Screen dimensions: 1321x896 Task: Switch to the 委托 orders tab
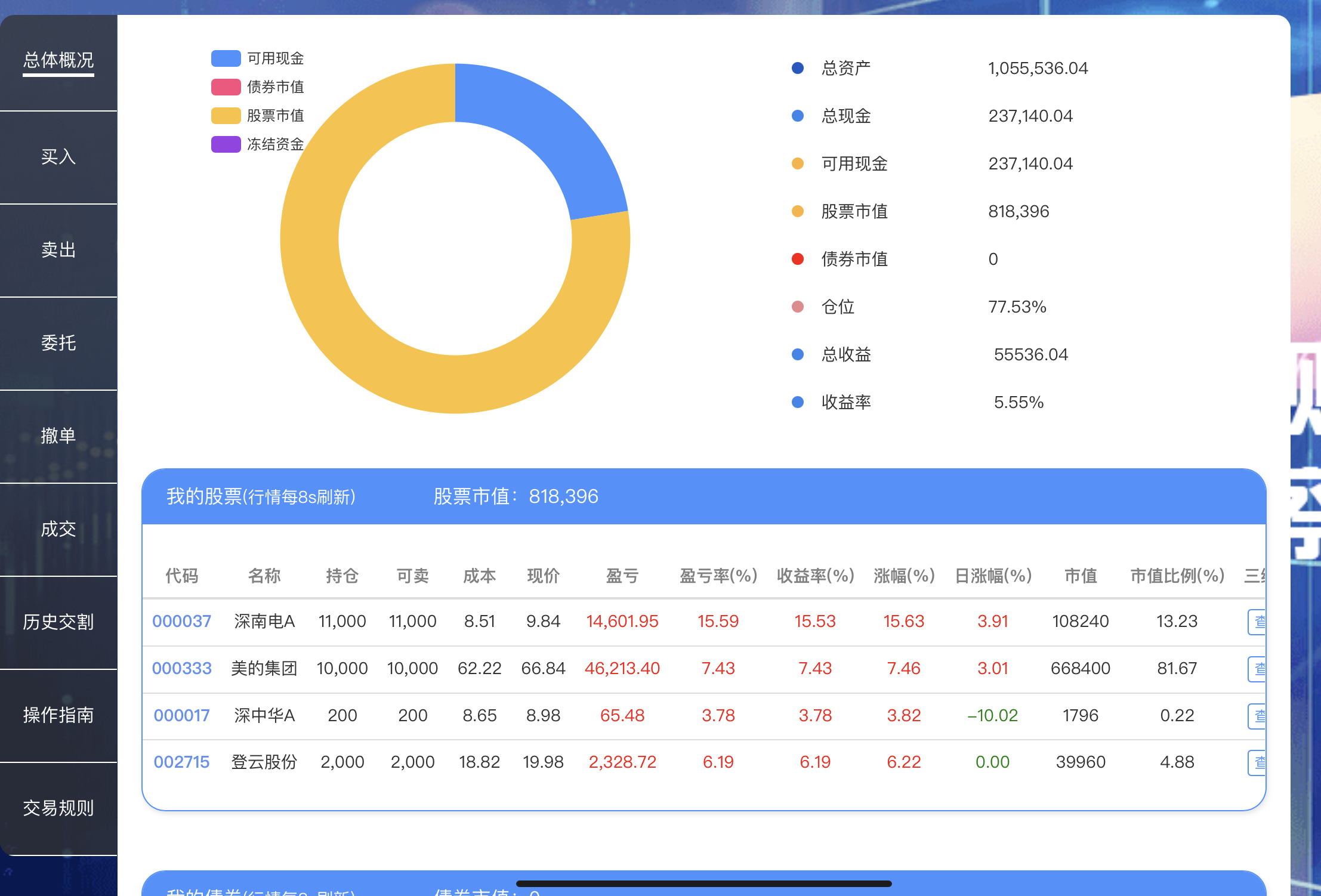pos(58,343)
